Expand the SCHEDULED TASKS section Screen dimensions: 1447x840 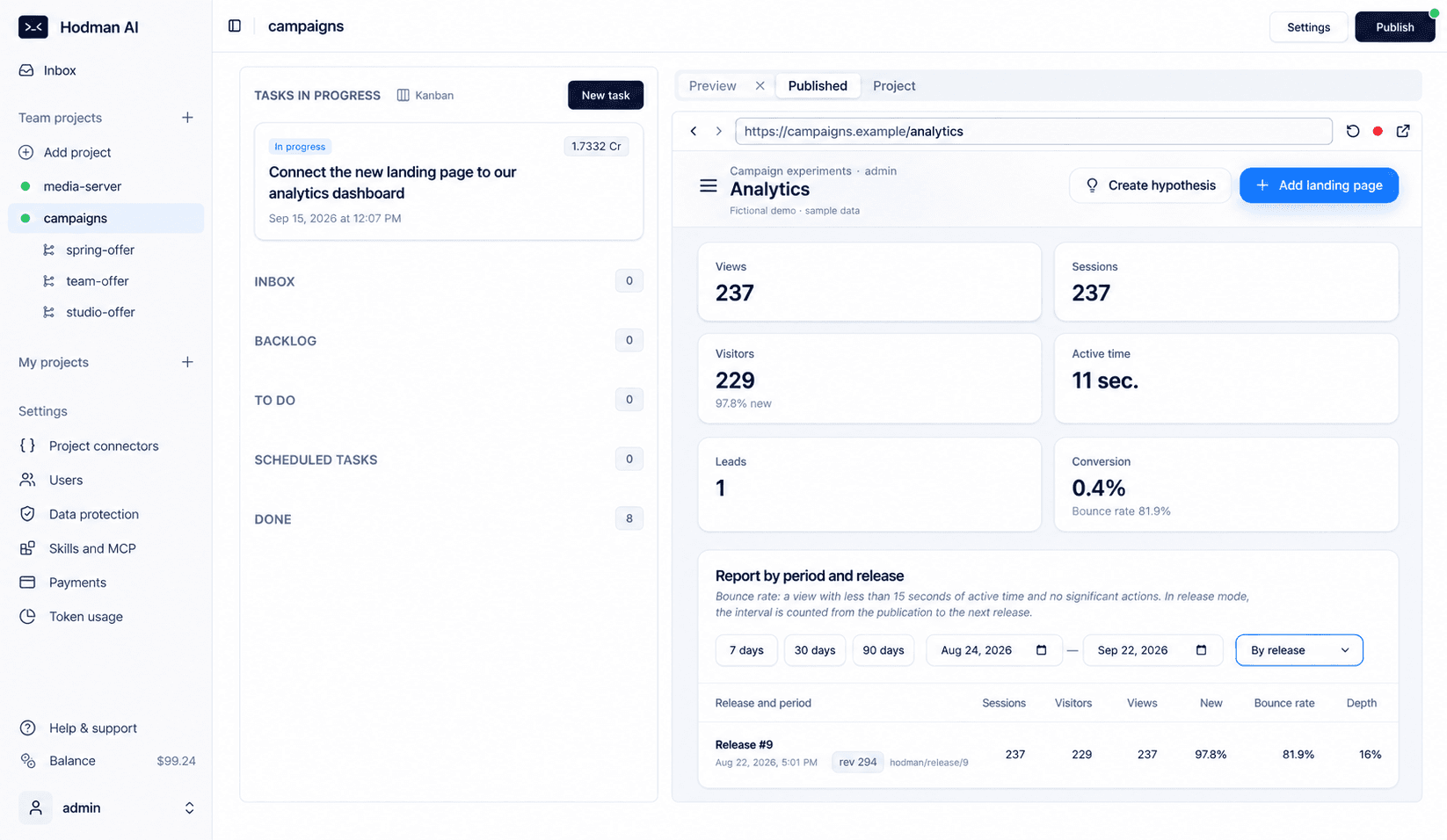pos(448,460)
